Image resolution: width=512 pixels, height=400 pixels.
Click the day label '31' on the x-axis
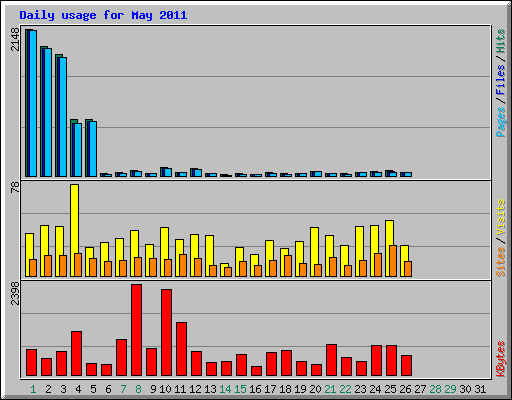coord(480,389)
